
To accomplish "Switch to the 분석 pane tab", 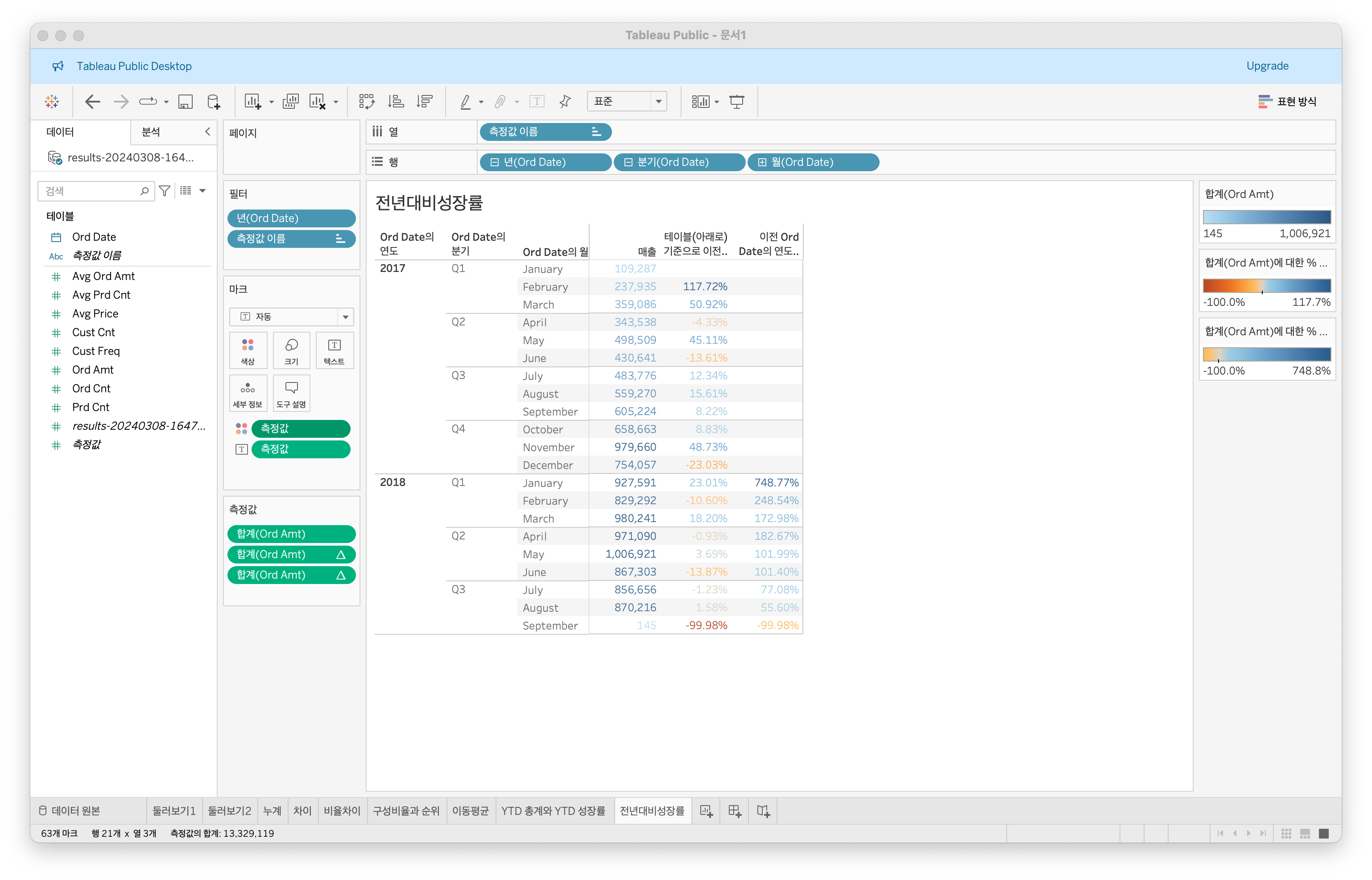I will [151, 132].
